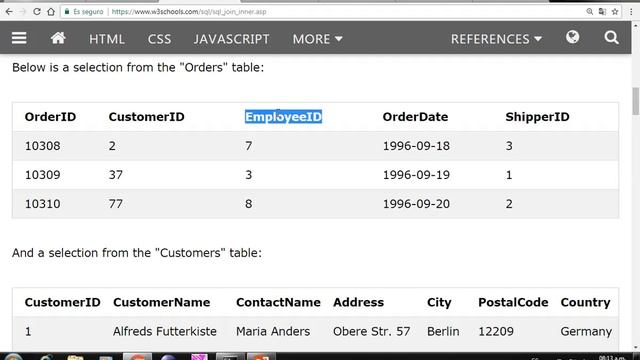Click the highlighted EmployeeID column header
The image size is (640, 360).
[283, 117]
